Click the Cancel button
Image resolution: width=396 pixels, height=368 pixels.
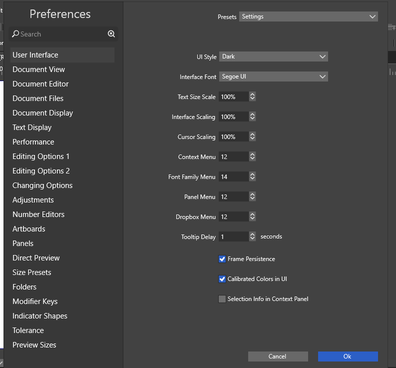pyautogui.click(x=278, y=356)
